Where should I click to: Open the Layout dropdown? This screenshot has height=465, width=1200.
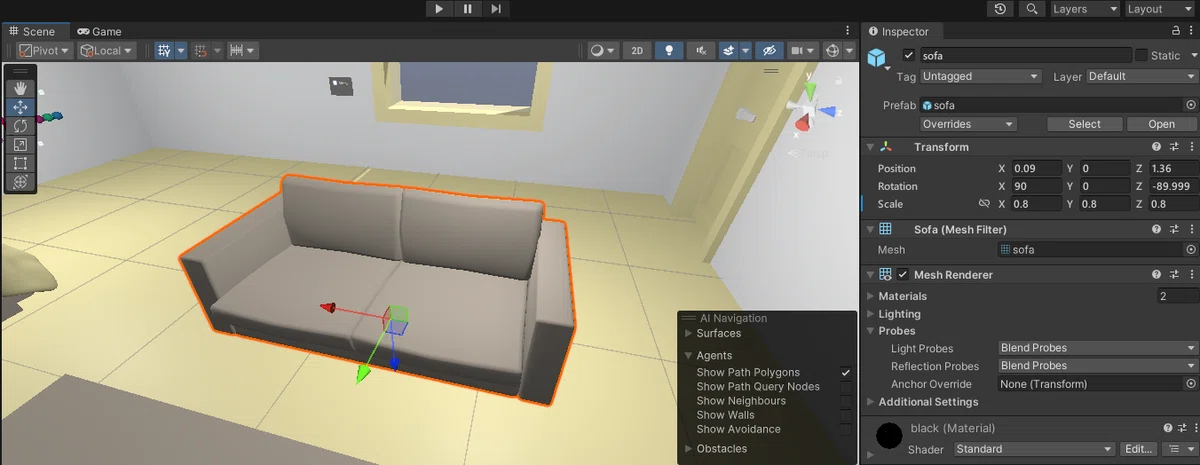(x=1158, y=9)
